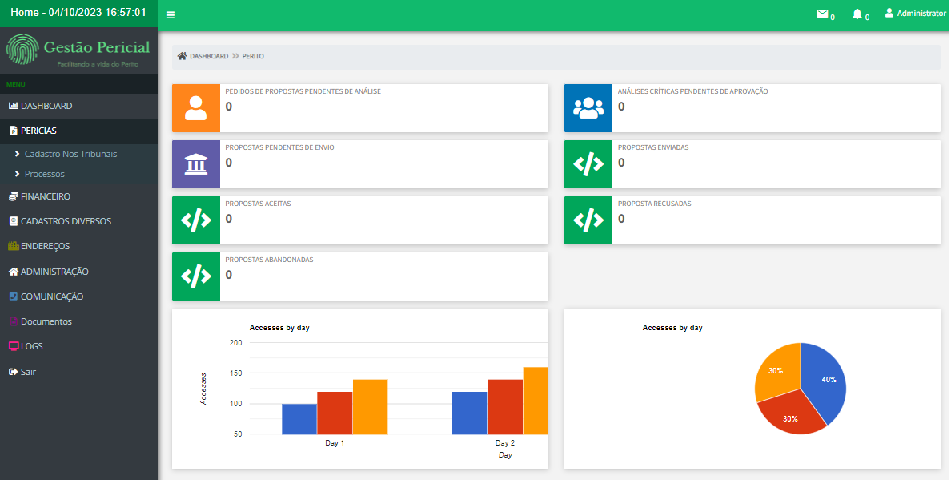
Task: Collapse the Perícias sidebar section
Action: [x=39, y=131]
